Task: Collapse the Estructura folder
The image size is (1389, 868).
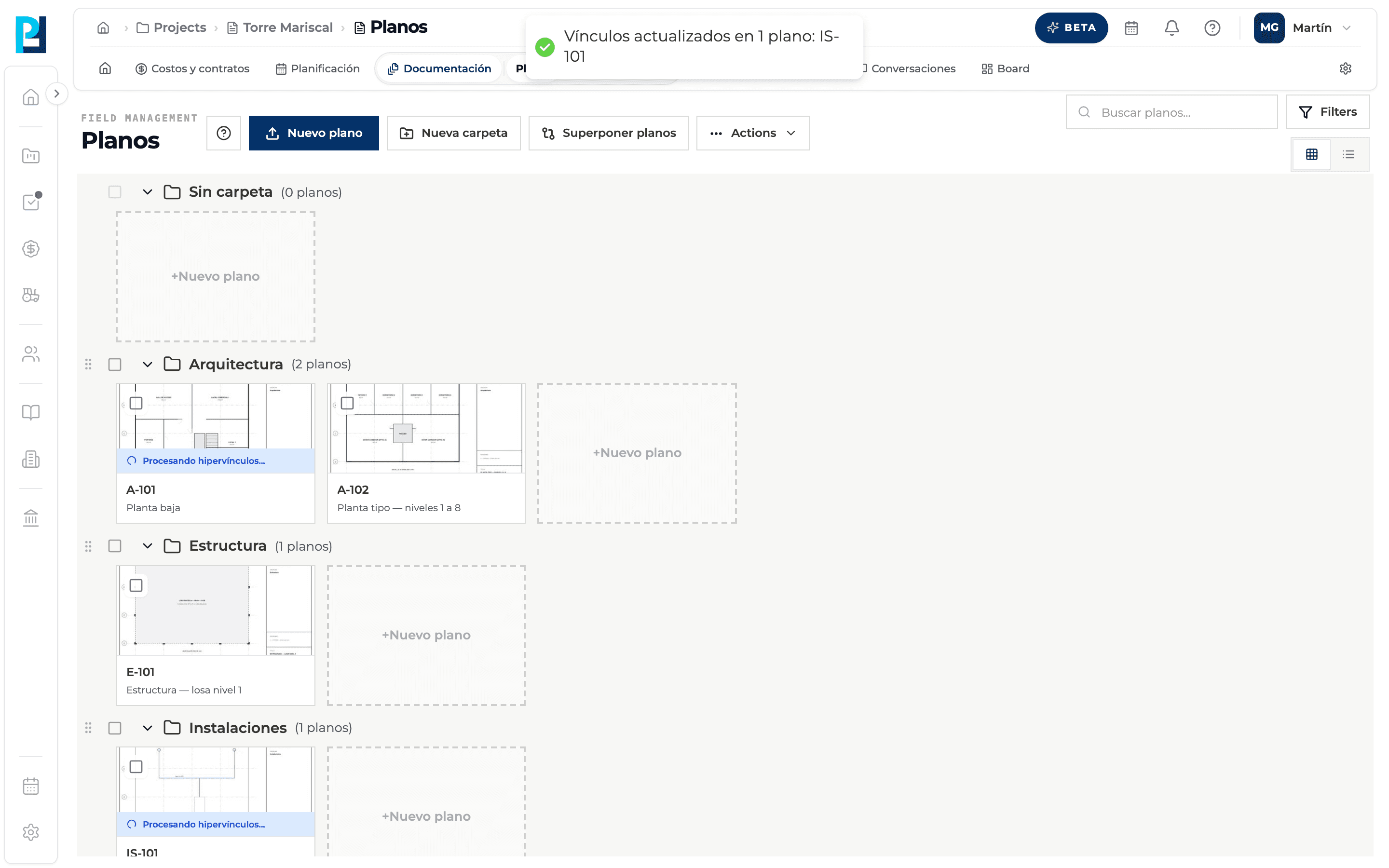Action: coord(148,546)
